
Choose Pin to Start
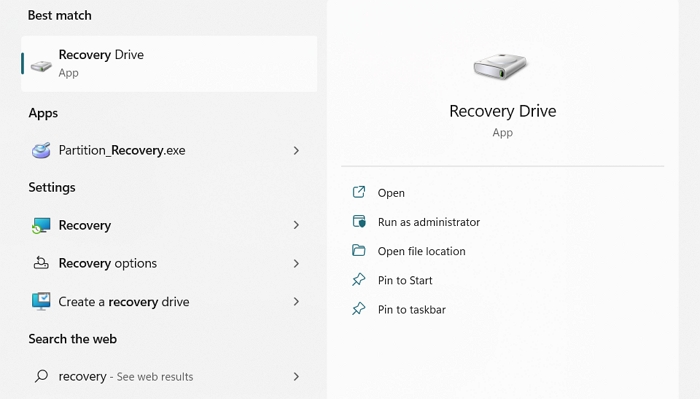point(405,280)
